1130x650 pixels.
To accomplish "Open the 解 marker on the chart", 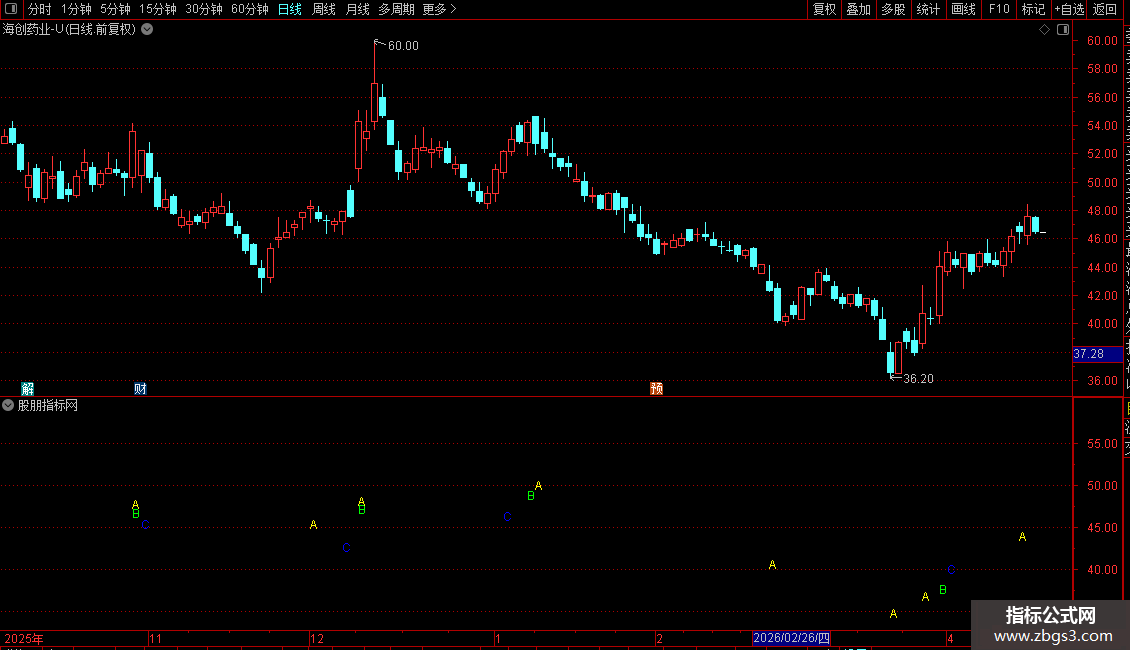I will [27, 389].
